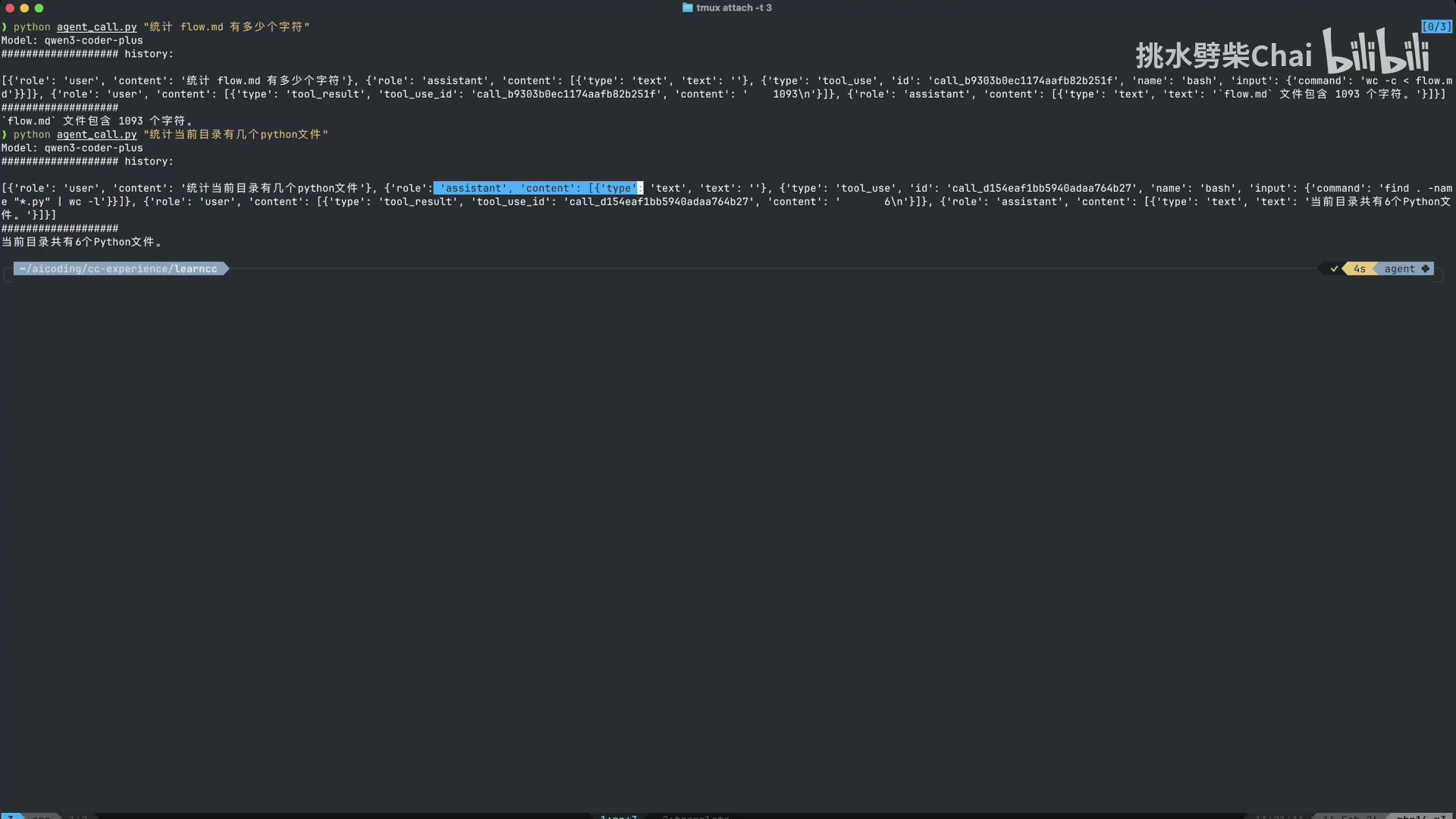Click the underlined agent_call.py in the first command
1456x819 pixels.
pyautogui.click(x=96, y=27)
